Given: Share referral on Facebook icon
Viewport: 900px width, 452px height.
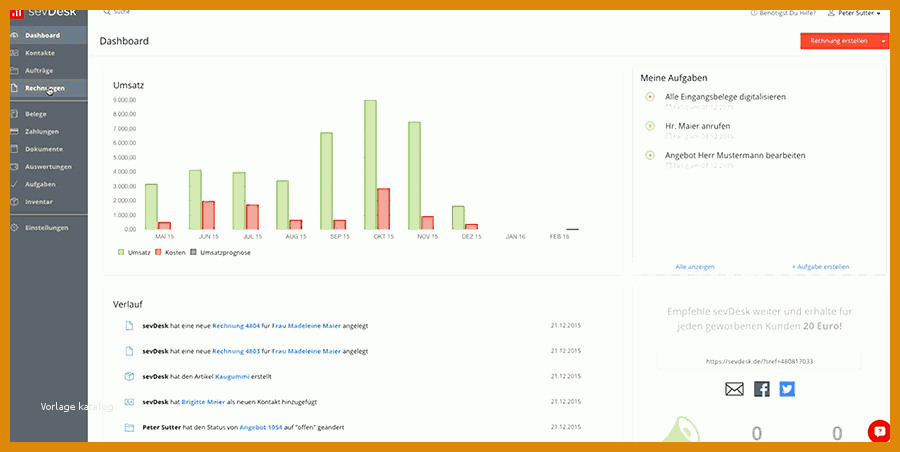Looking at the screenshot, I should [x=762, y=389].
